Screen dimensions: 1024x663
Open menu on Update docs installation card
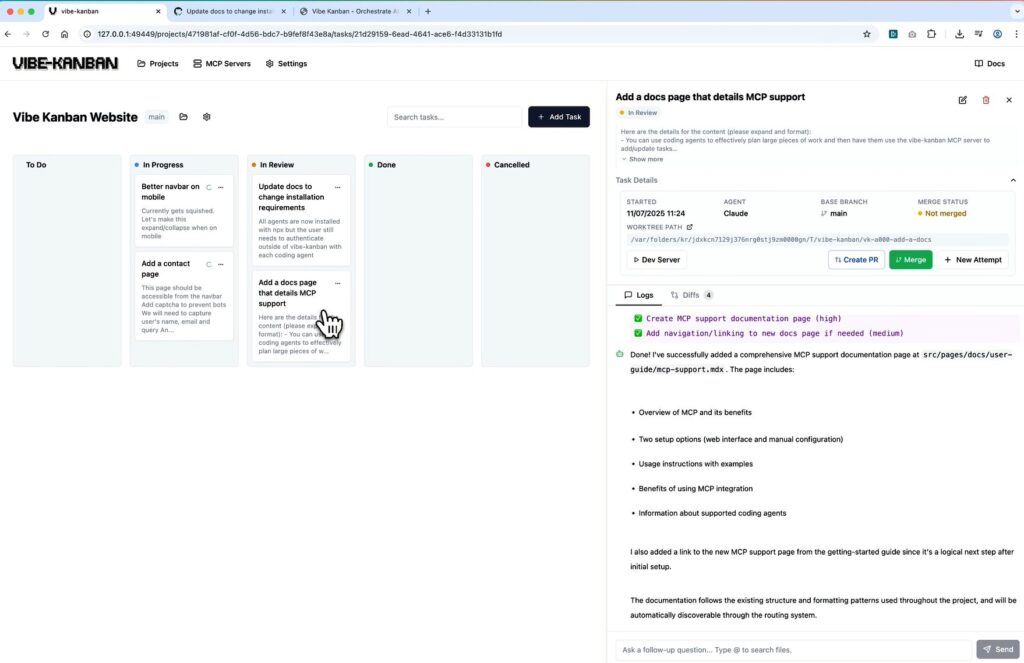(338, 187)
